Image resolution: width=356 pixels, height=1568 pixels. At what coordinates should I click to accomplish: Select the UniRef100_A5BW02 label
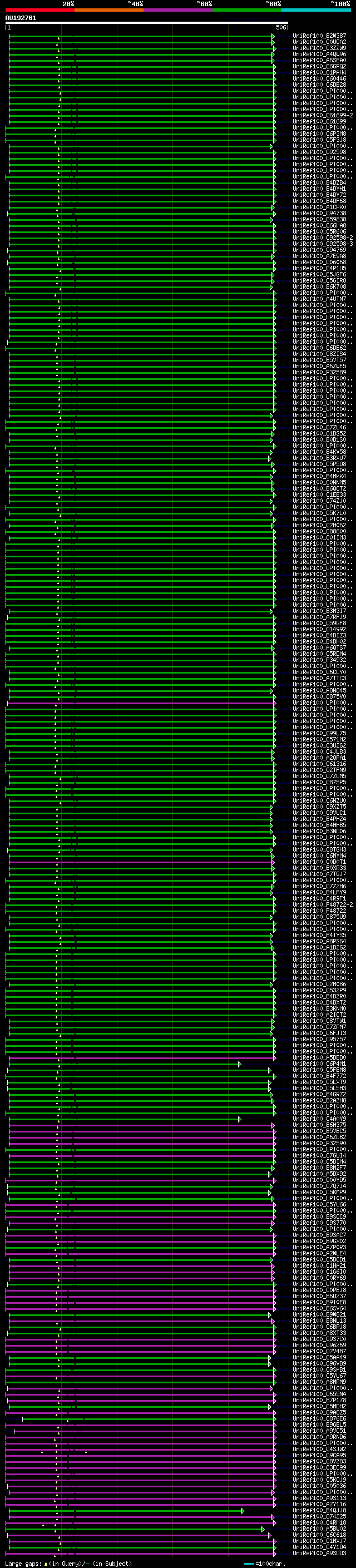pyautogui.click(x=319, y=1529)
